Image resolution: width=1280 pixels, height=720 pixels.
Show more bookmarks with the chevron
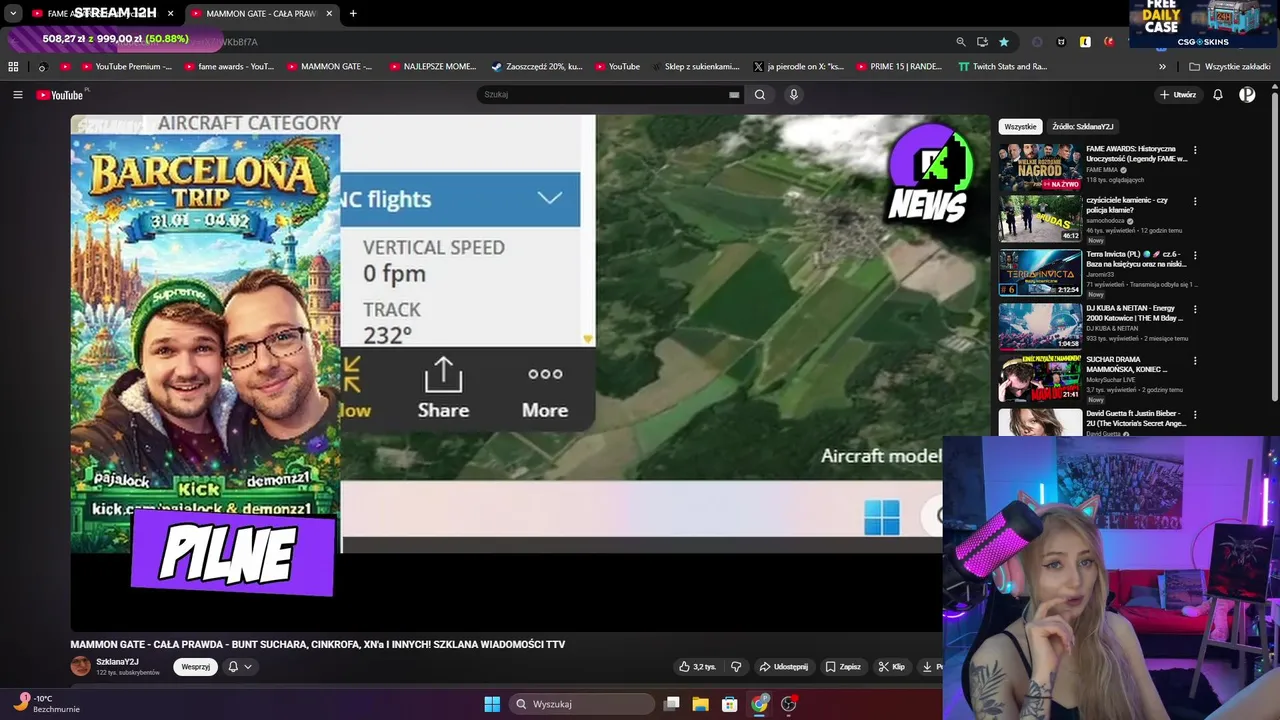[x=1162, y=67]
